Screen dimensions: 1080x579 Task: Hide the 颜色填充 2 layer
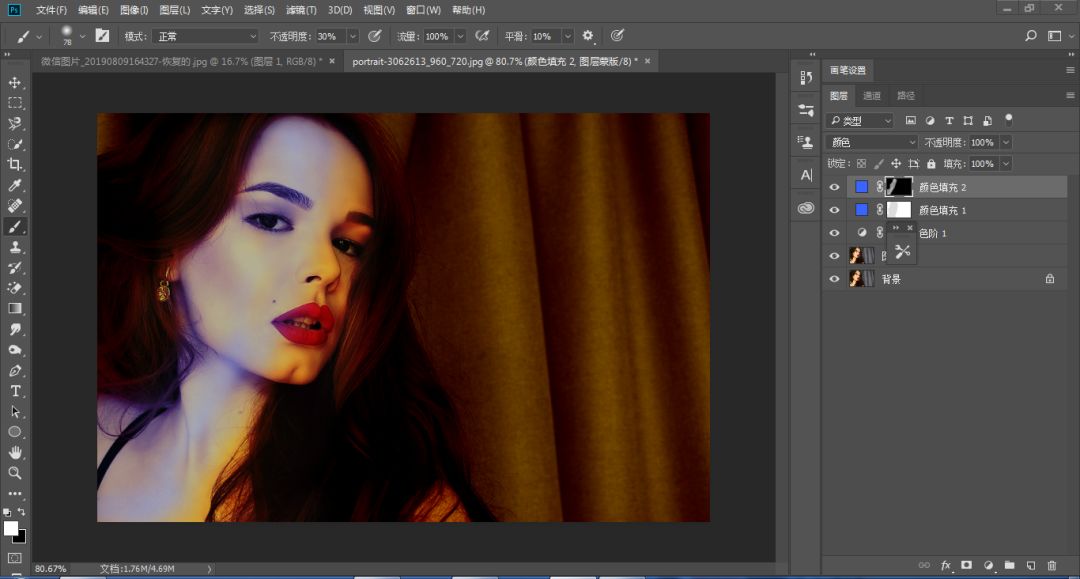click(834, 187)
